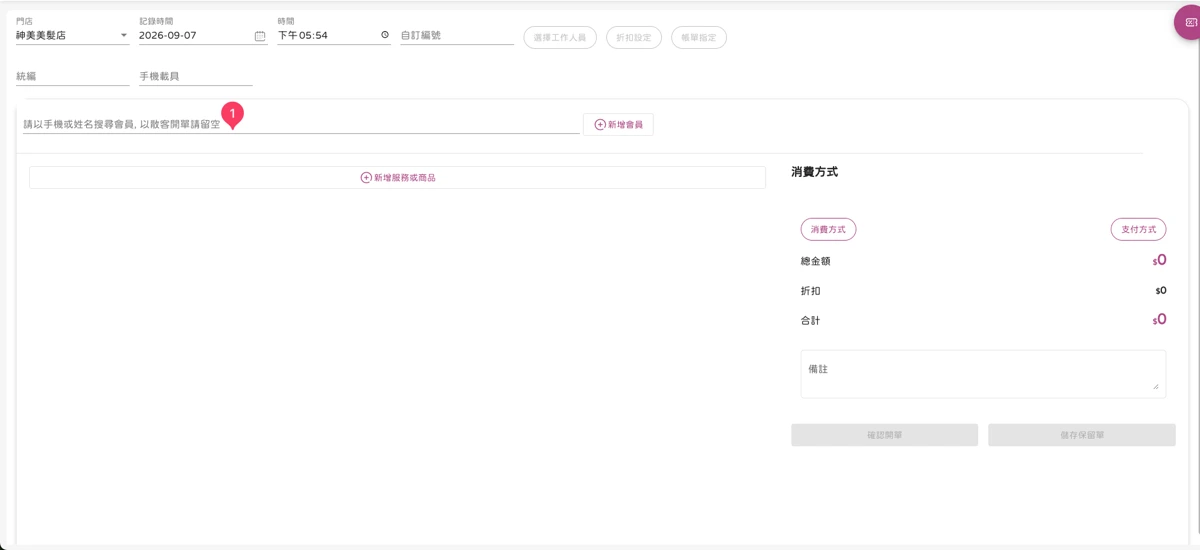
Task: Click the purple circular icon at top right
Action: pos(1188,22)
